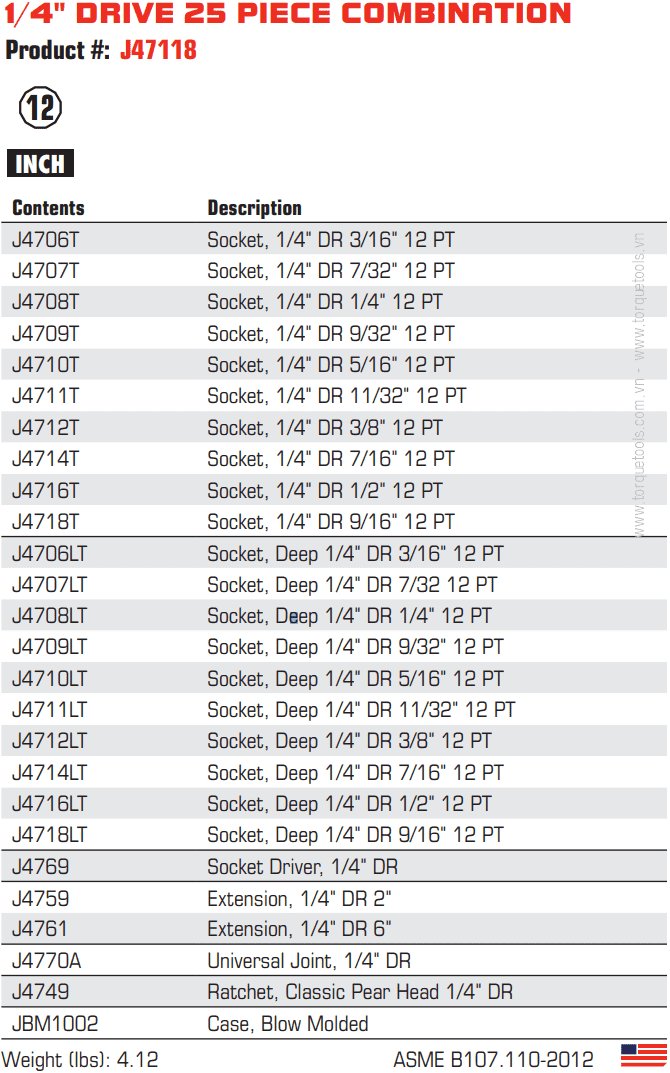The width and height of the screenshot is (670, 1073).
Task: Select part number J4711T
Action: click(45, 396)
